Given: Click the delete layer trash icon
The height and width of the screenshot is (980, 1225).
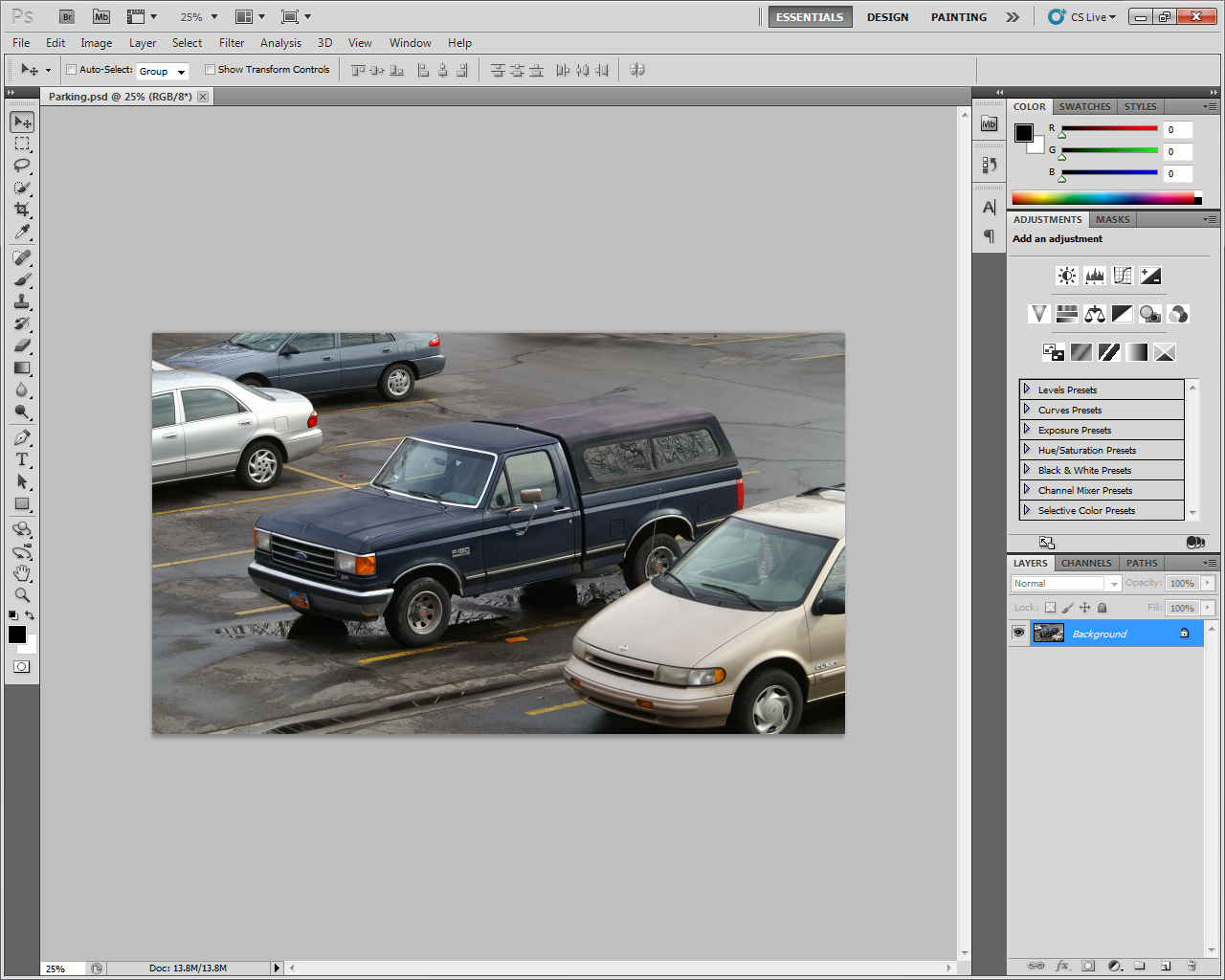Looking at the screenshot, I should point(1192,966).
